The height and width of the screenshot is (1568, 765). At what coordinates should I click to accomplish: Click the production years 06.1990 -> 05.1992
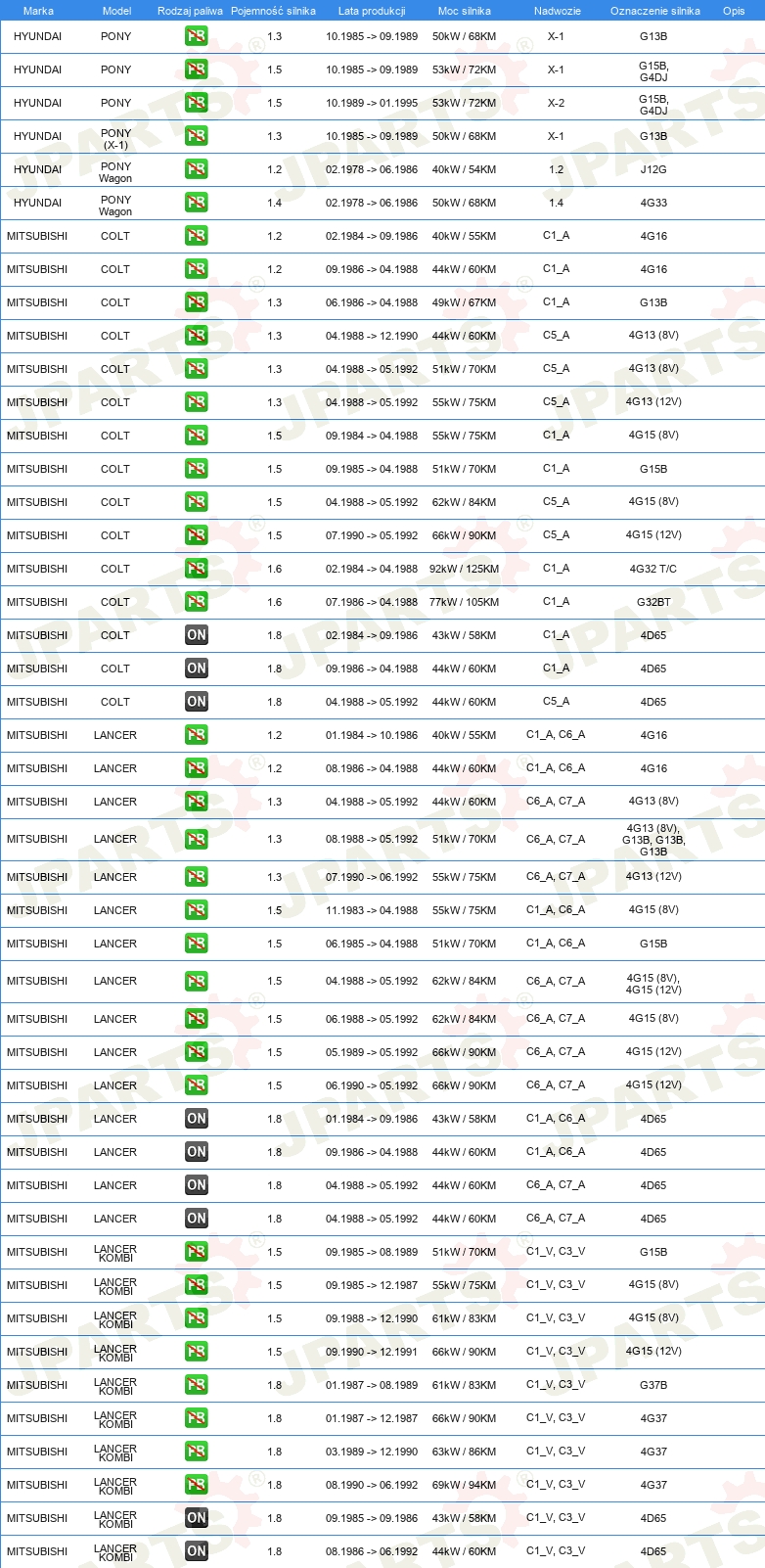point(372,1085)
